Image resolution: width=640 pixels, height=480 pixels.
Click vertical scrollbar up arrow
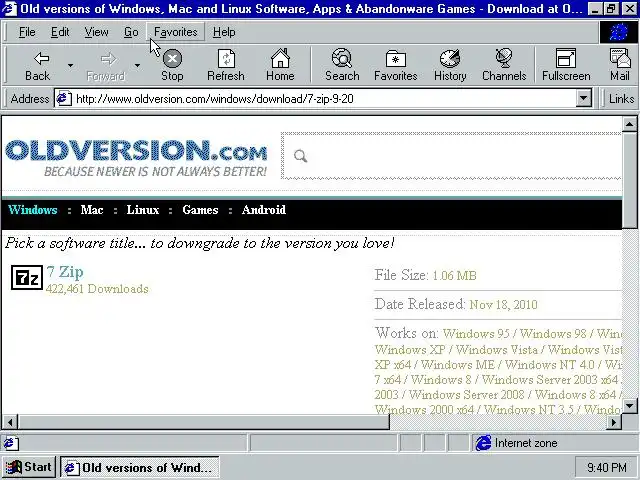(629, 124)
